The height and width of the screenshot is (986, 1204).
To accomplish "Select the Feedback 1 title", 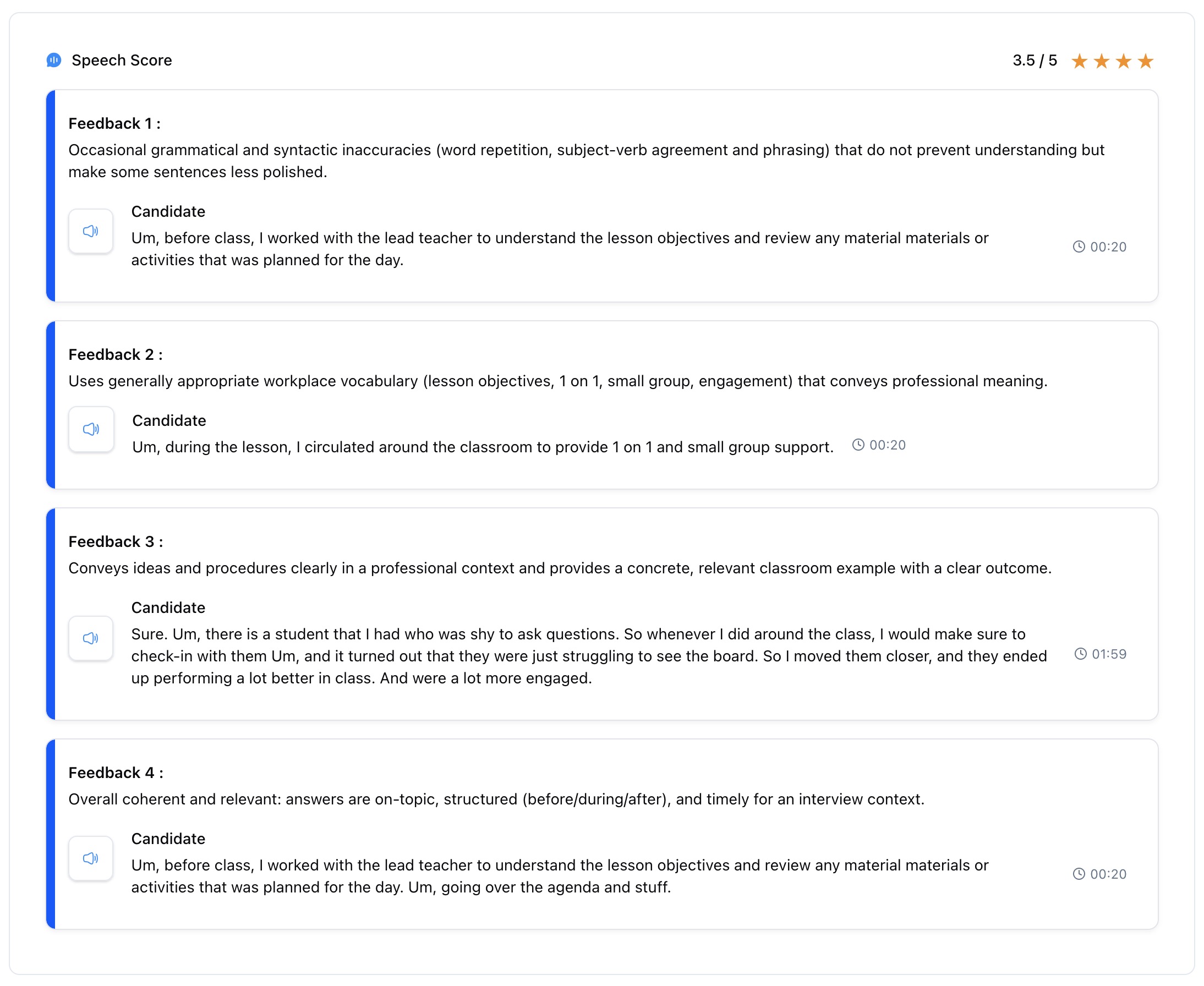I will [114, 123].
